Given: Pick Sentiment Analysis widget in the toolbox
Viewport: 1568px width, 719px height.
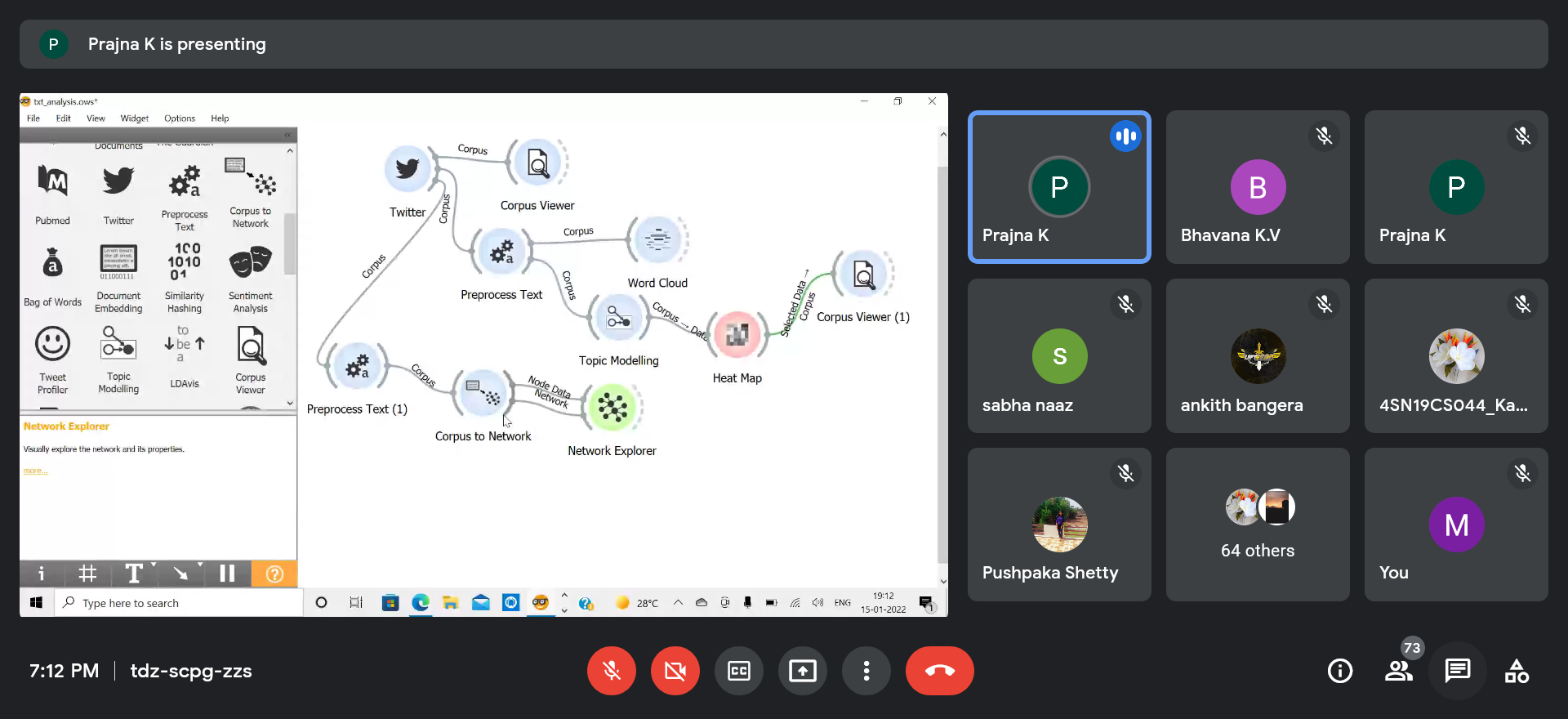Looking at the screenshot, I should coord(250,278).
